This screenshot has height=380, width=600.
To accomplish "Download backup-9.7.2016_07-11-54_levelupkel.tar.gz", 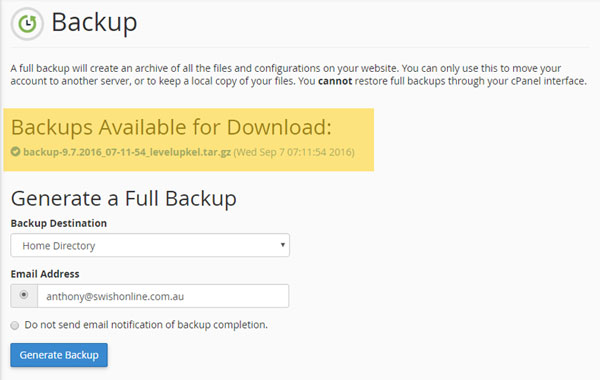I will click(x=127, y=152).
